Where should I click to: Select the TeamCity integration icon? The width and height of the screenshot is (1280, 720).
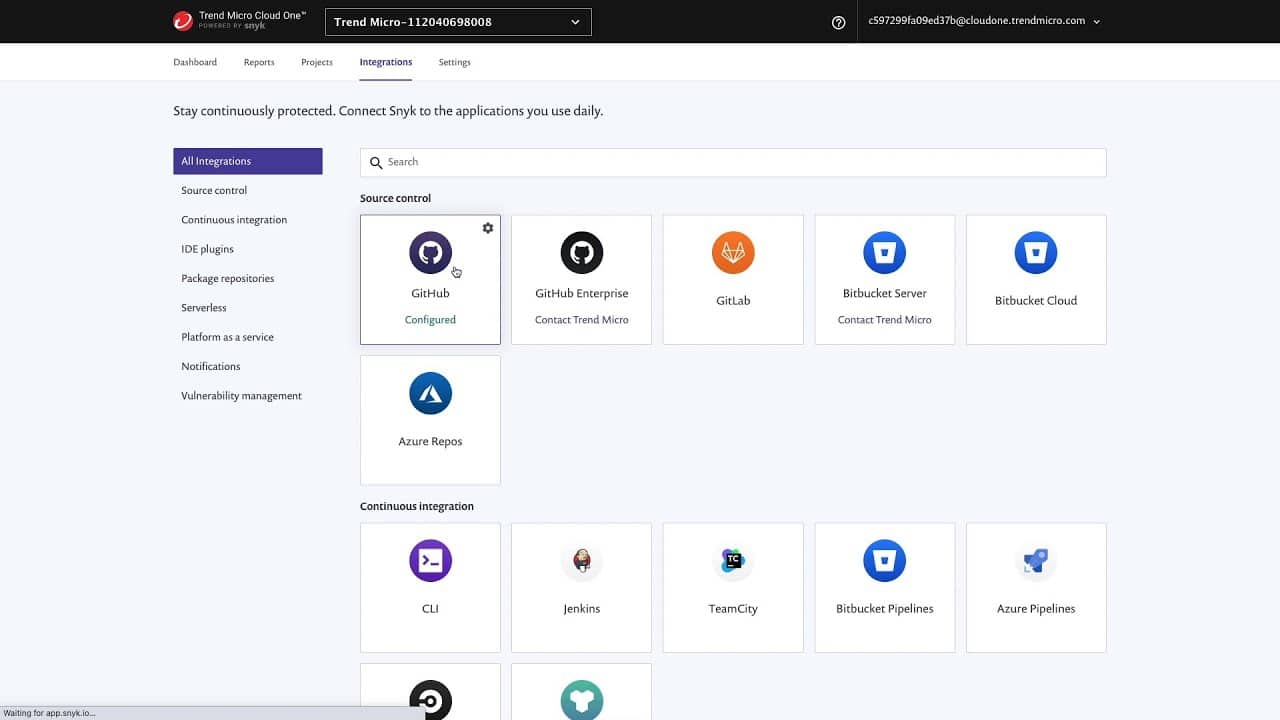point(733,561)
